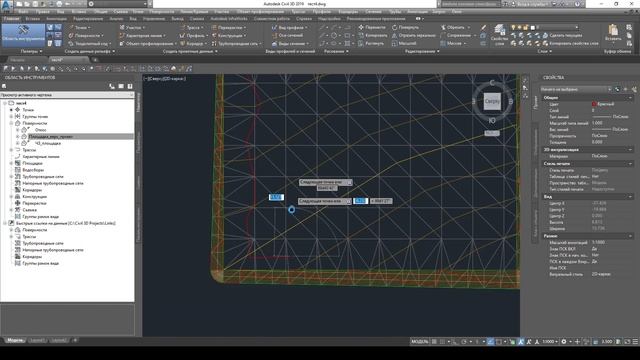Click the Переместить (Move) tool
This screenshot has width=640, height=360.
pyautogui.click(x=372, y=27)
